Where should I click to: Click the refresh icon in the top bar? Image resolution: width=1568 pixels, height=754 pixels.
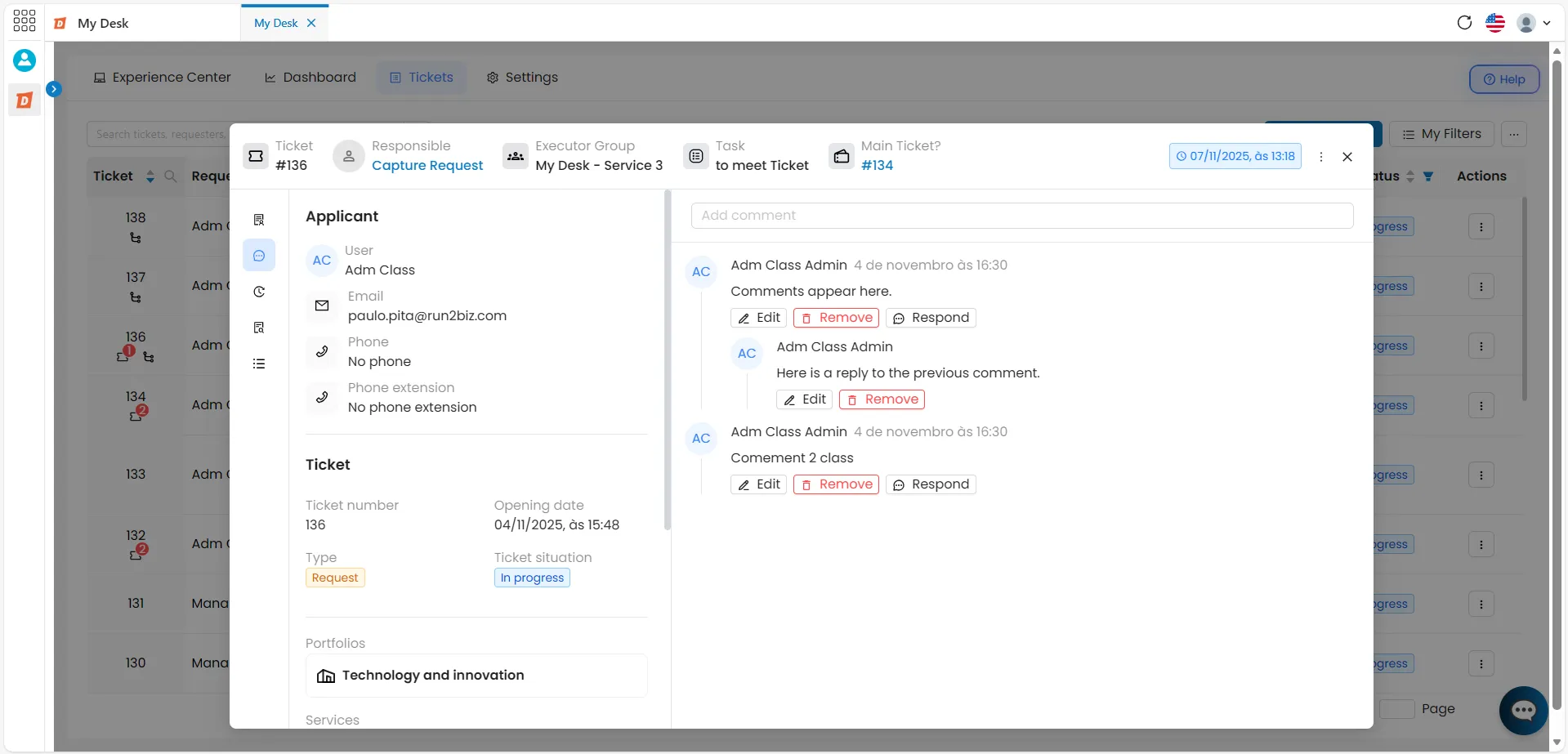[1464, 23]
